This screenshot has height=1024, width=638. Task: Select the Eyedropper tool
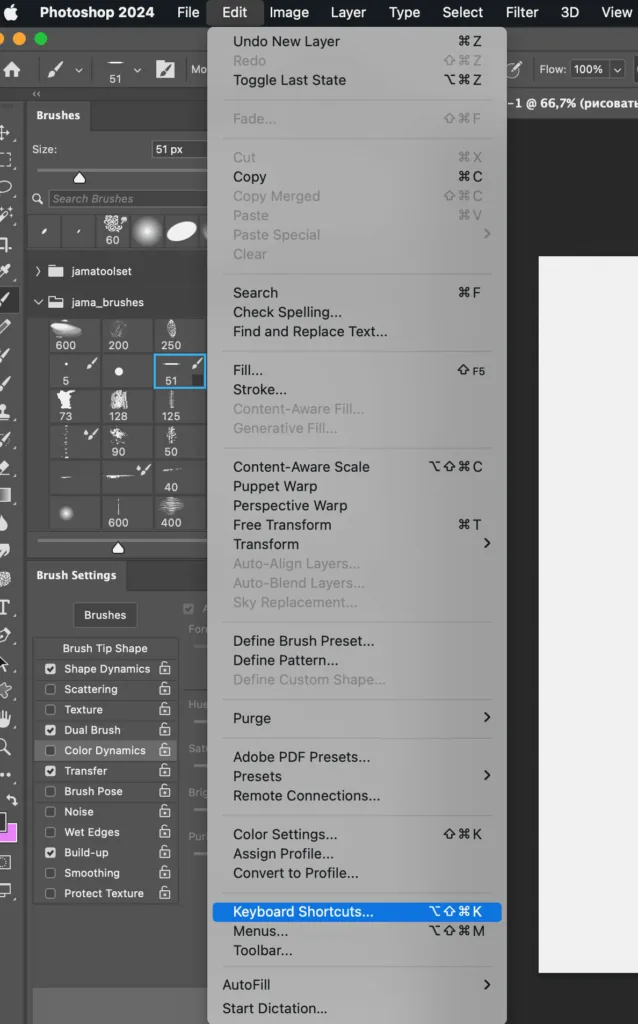click(5, 271)
